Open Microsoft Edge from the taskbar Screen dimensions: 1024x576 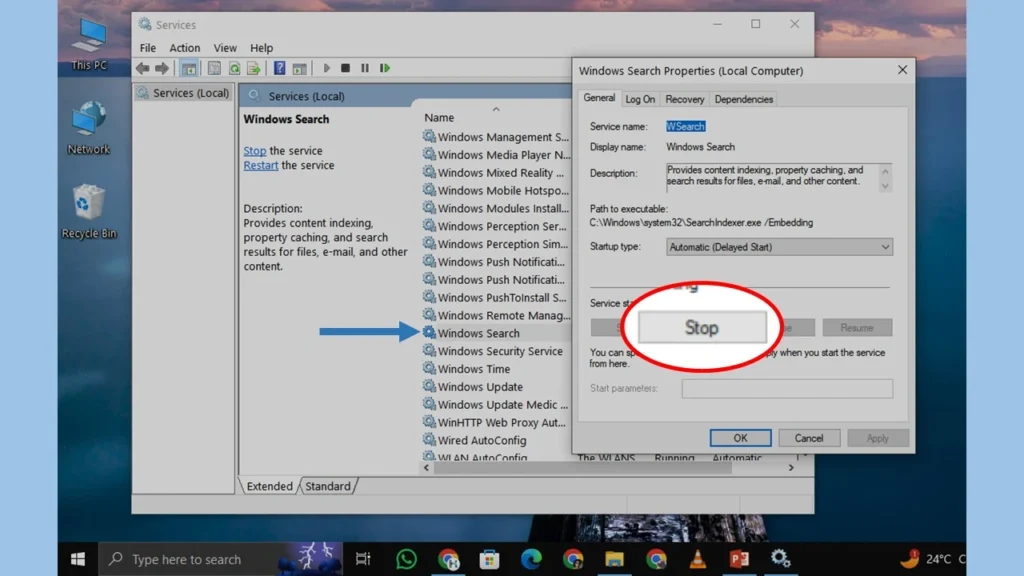531,559
